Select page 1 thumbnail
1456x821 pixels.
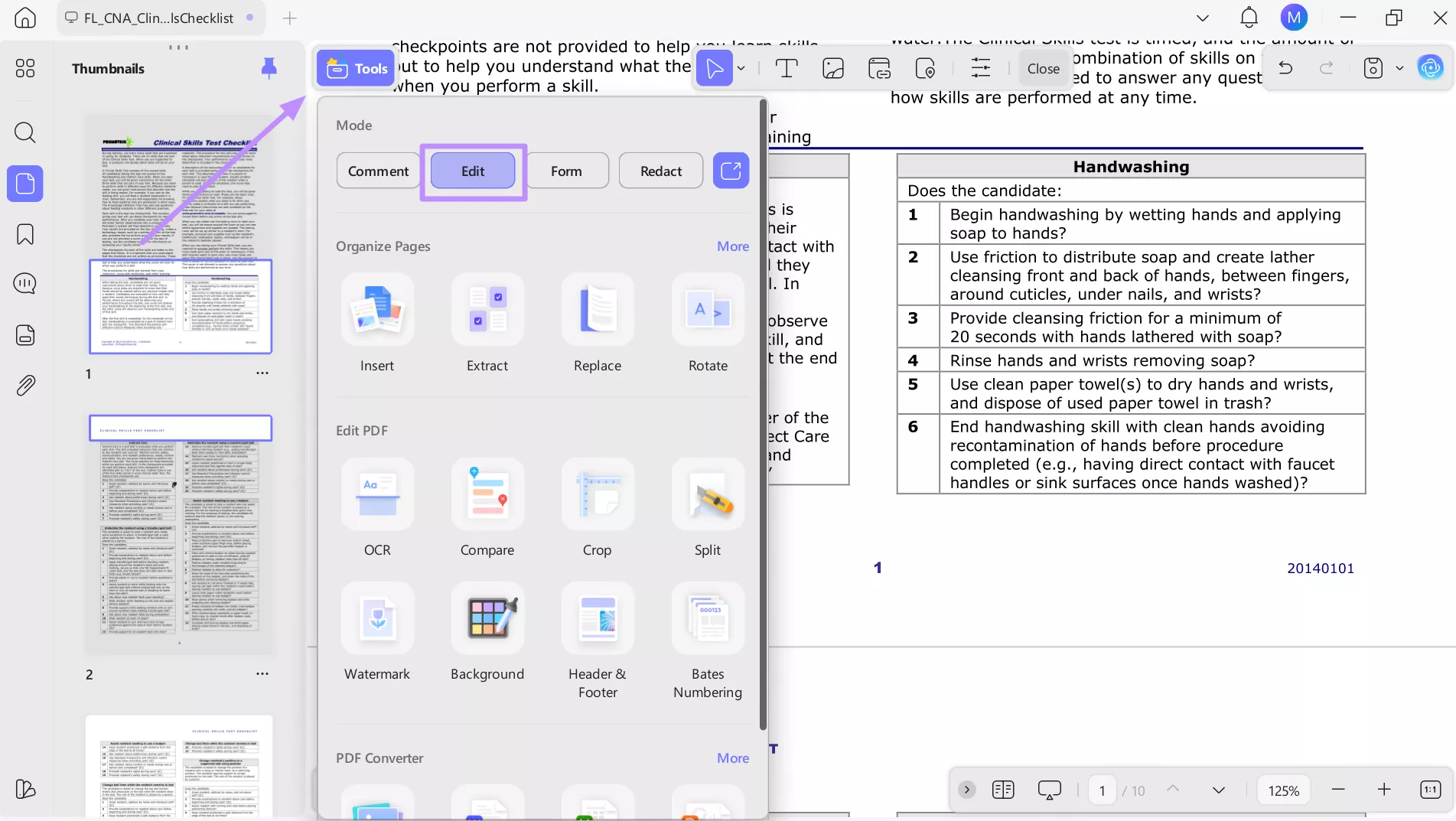pos(180,235)
